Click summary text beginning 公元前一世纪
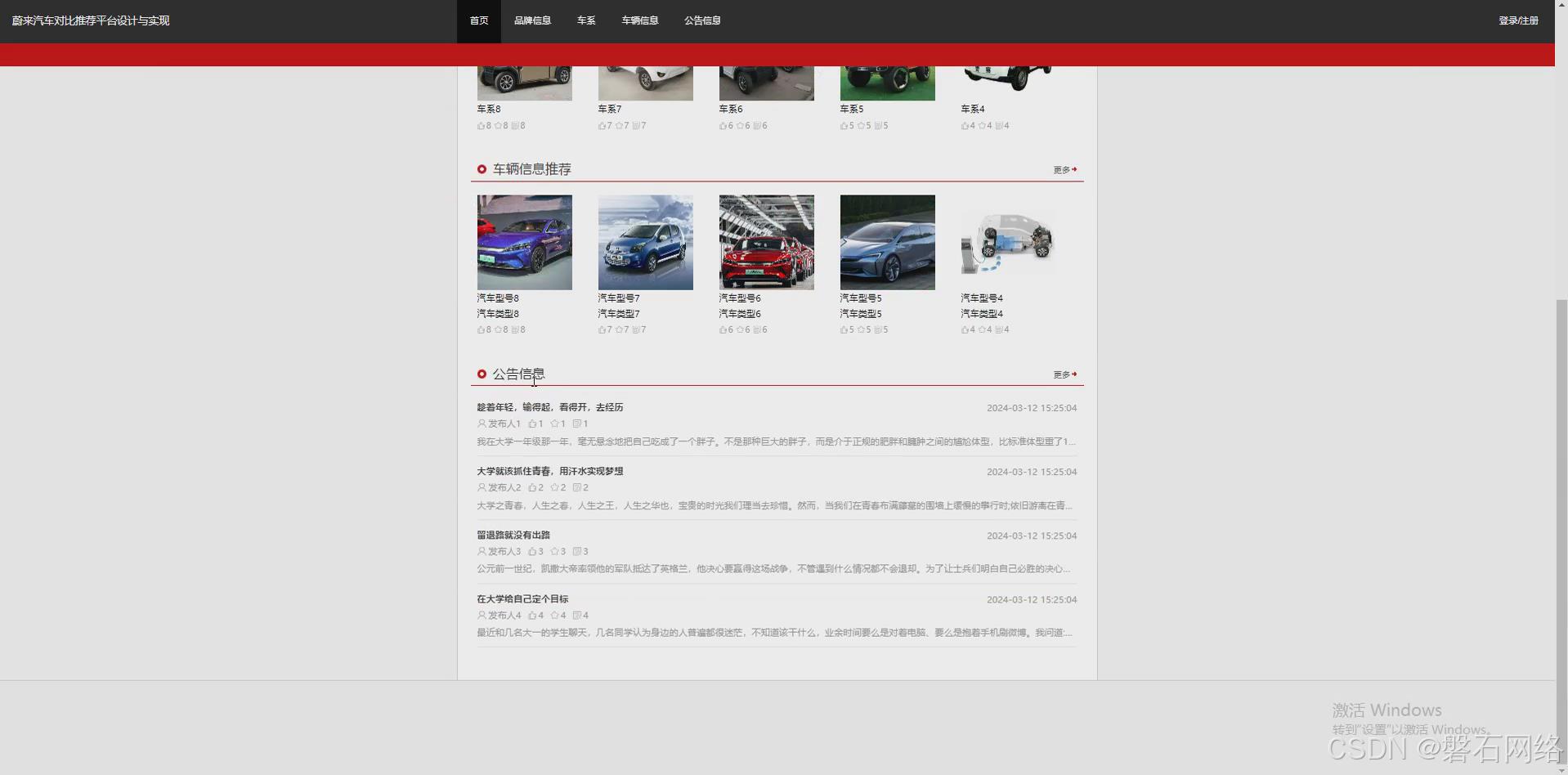This screenshot has width=1568, height=775. click(x=773, y=569)
